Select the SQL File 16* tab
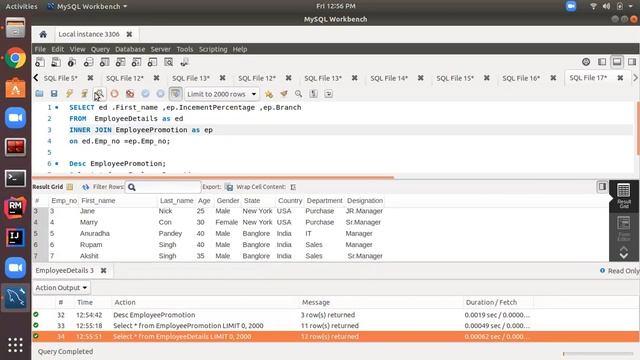The image size is (640, 360). [x=521, y=78]
